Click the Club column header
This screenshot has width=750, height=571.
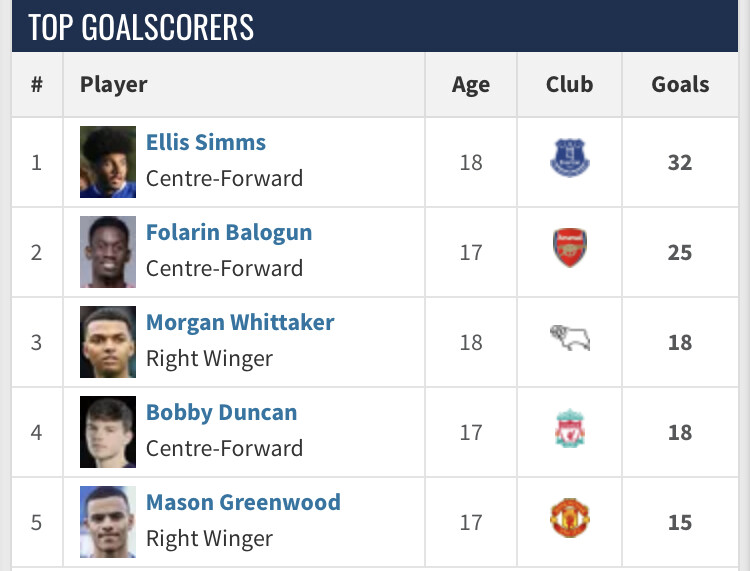pos(569,84)
